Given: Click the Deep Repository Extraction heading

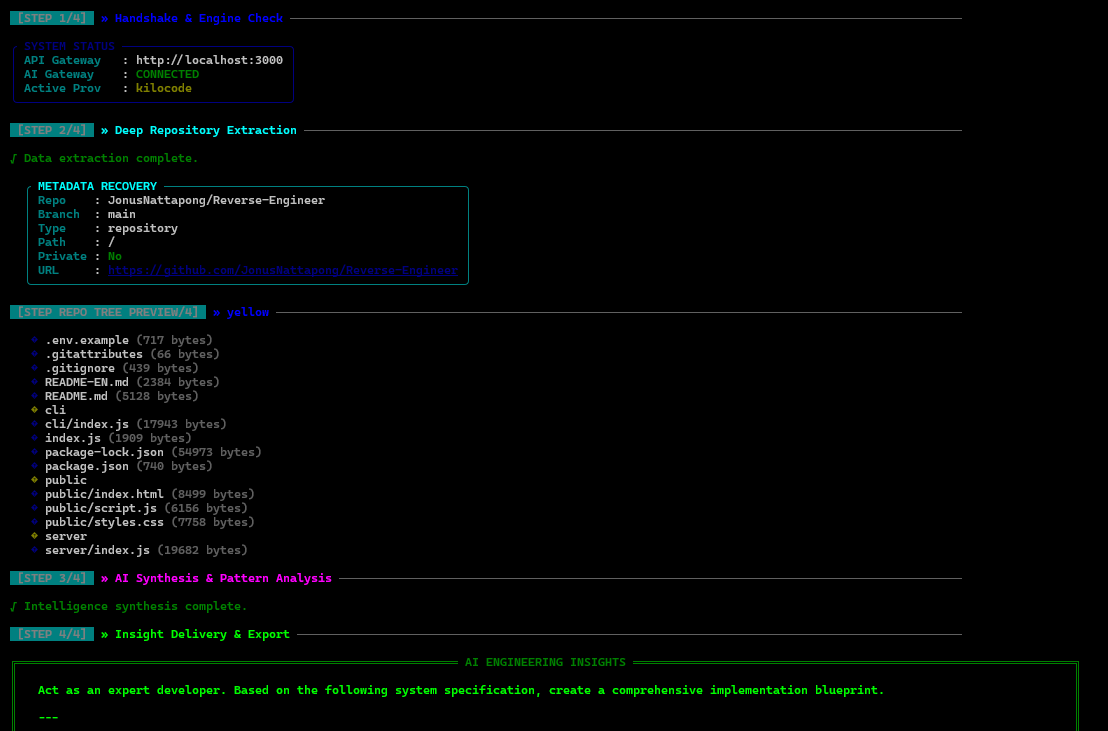Looking at the screenshot, I should pyautogui.click(x=206, y=130).
